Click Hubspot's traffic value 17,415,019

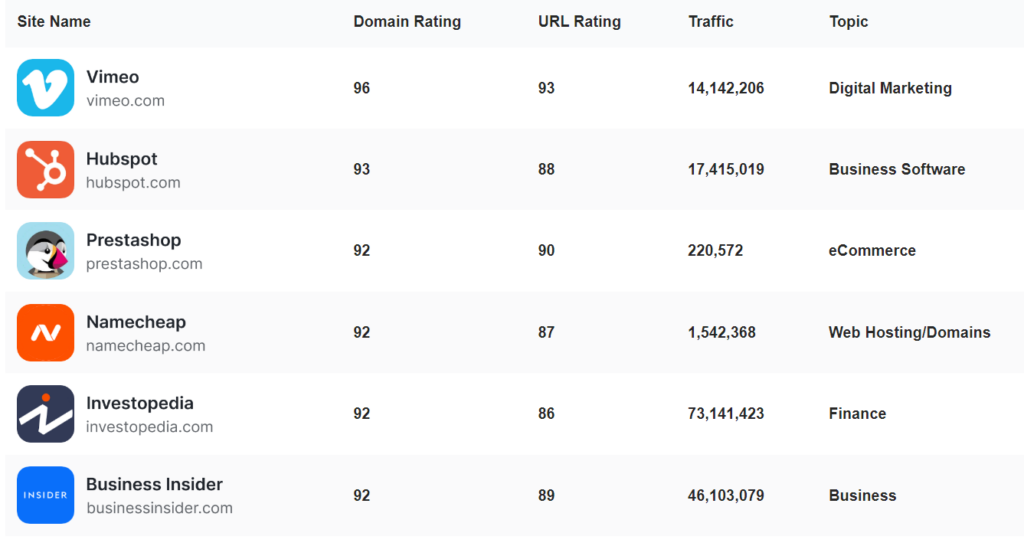[x=725, y=169]
